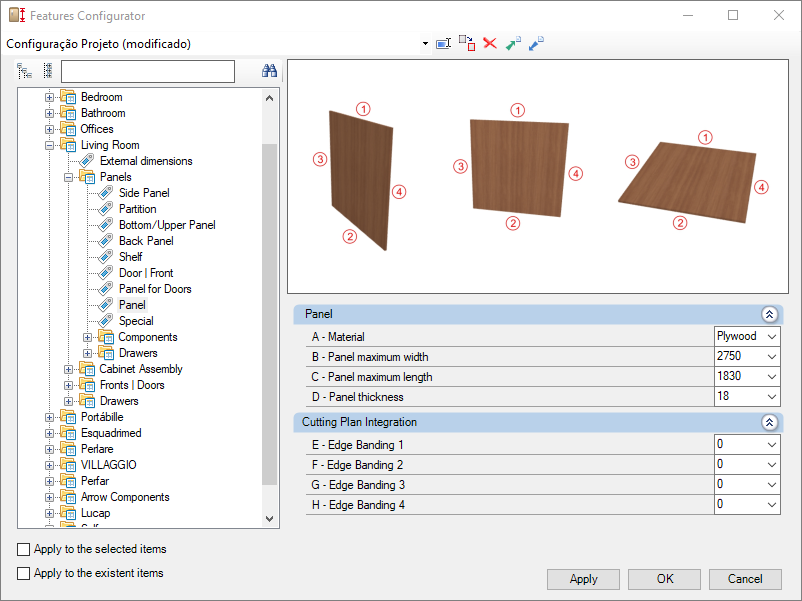Image resolution: width=802 pixels, height=601 pixels.
Task: Click the red X delete configuration icon
Action: (x=490, y=43)
